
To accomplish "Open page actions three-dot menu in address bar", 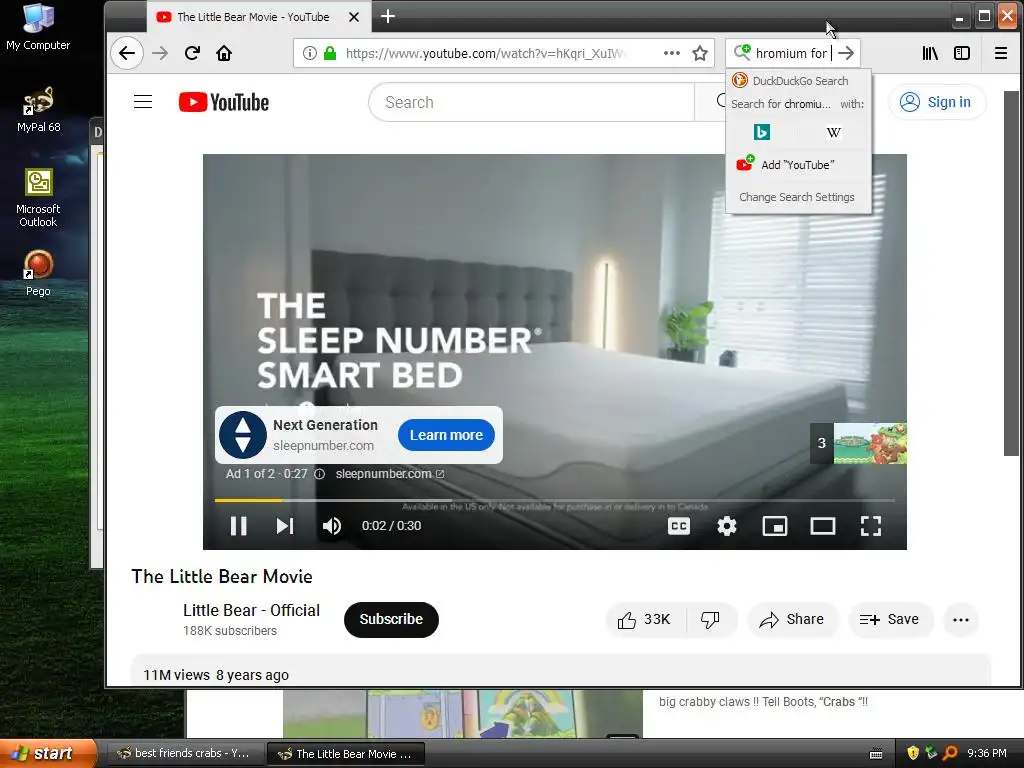I will (671, 53).
